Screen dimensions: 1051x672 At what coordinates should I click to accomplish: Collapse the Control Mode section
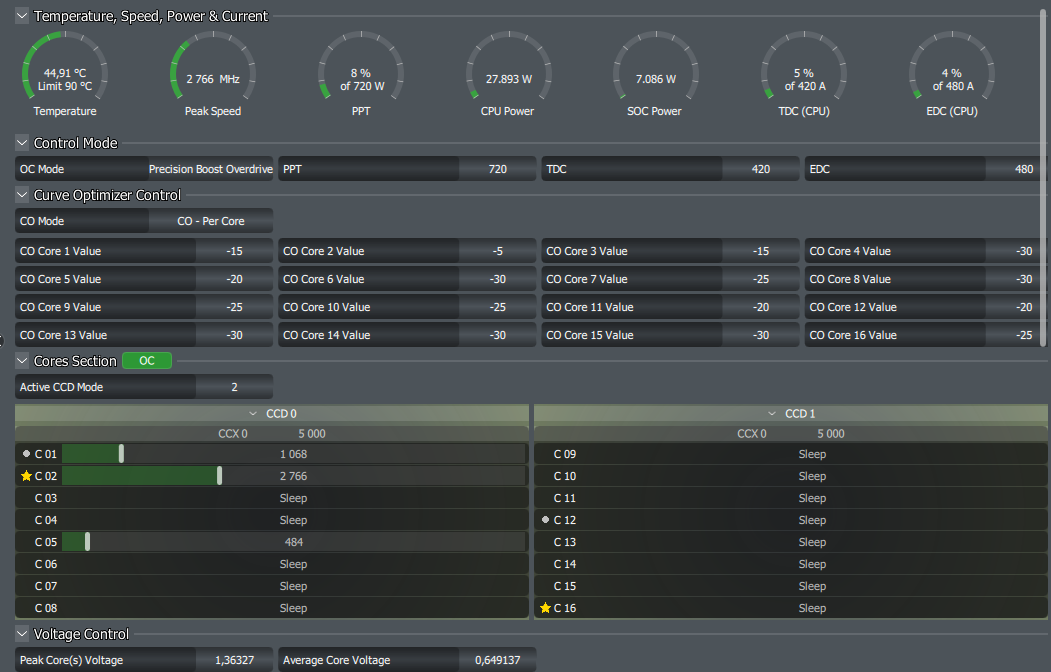click(22, 143)
